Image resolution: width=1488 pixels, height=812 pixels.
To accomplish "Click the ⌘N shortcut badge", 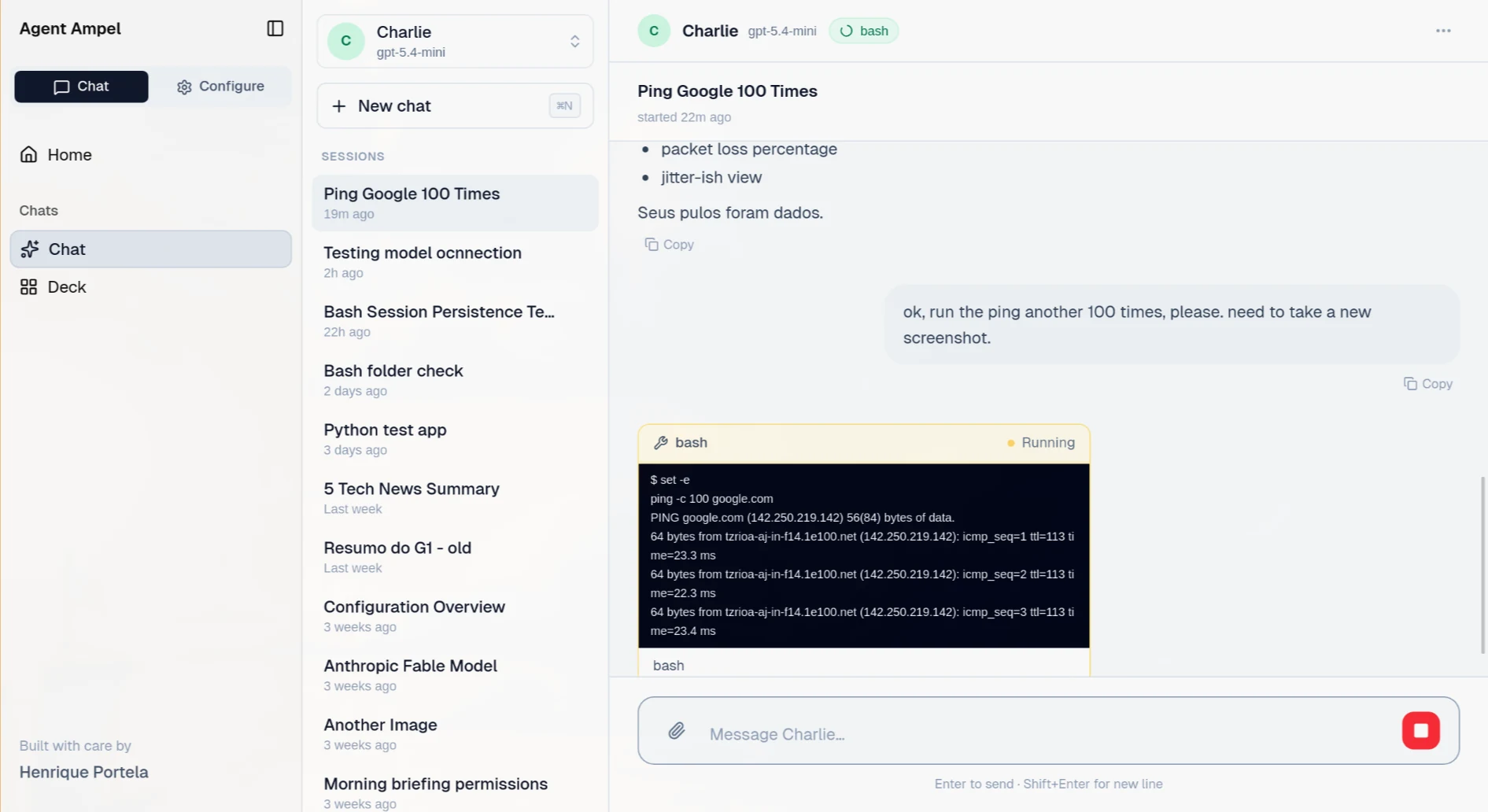I will 564,105.
